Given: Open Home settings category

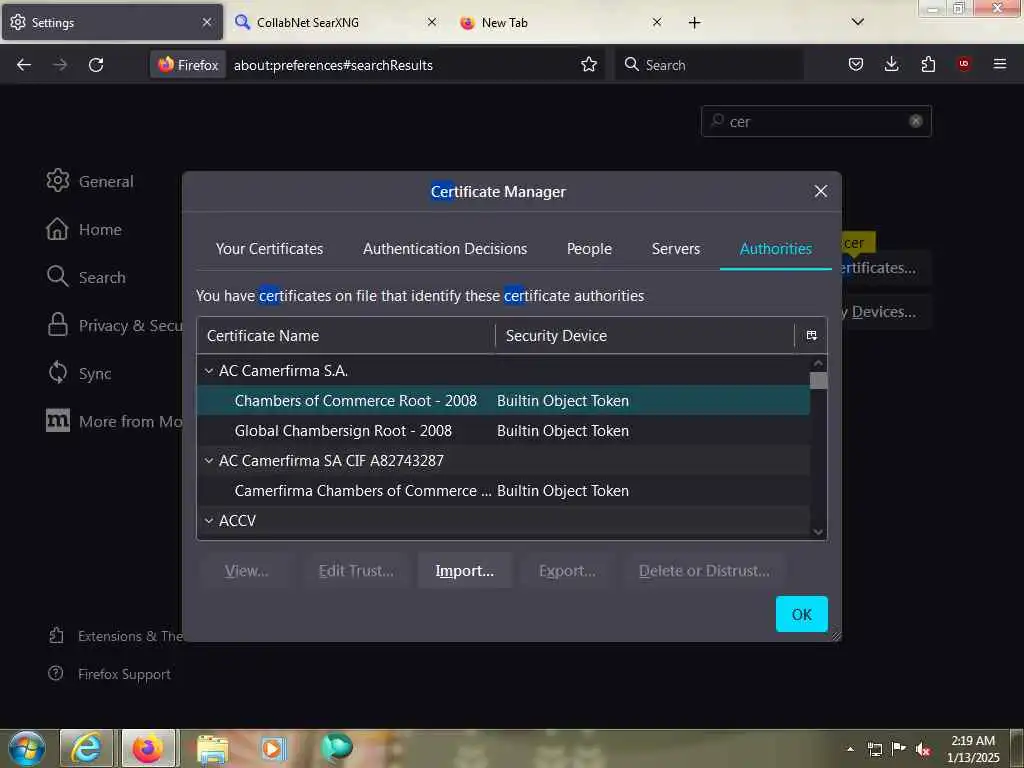Looking at the screenshot, I should pyautogui.click(x=84, y=229).
